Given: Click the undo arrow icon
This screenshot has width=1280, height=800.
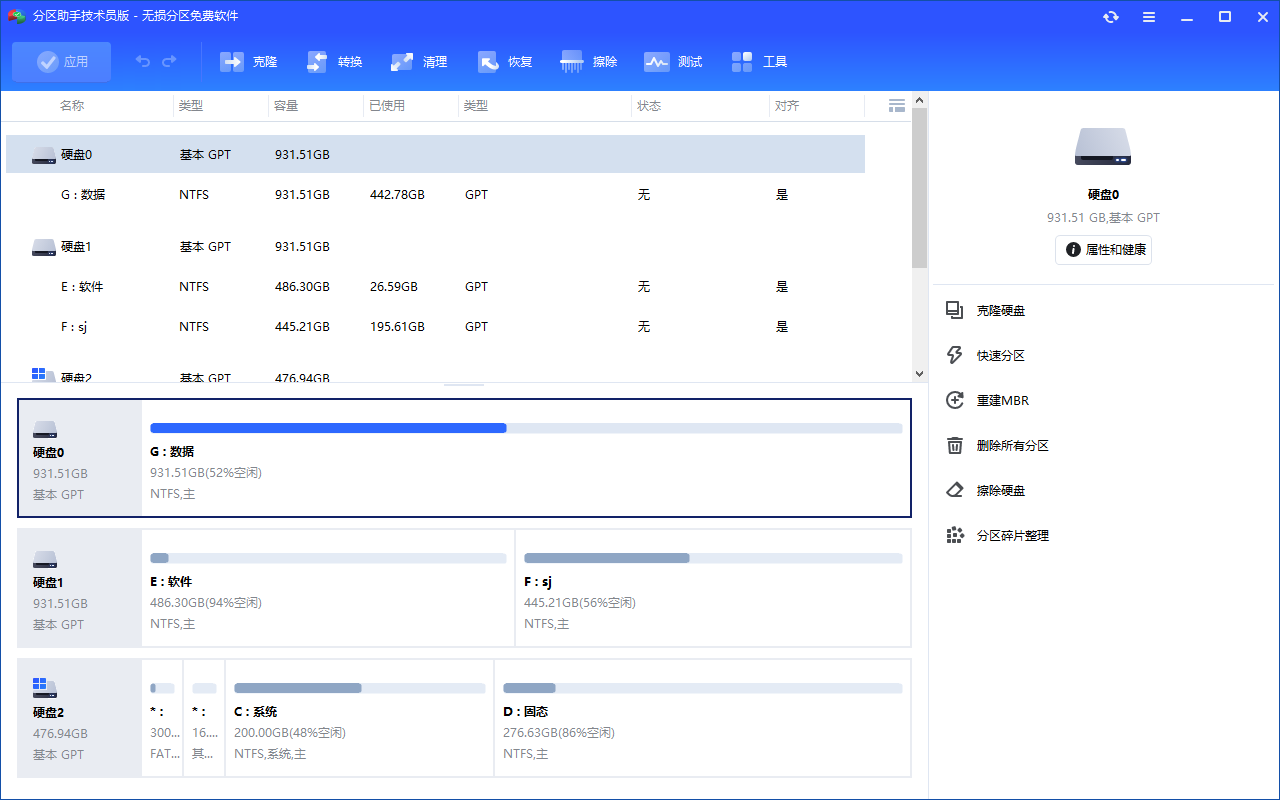Looking at the screenshot, I should (143, 62).
